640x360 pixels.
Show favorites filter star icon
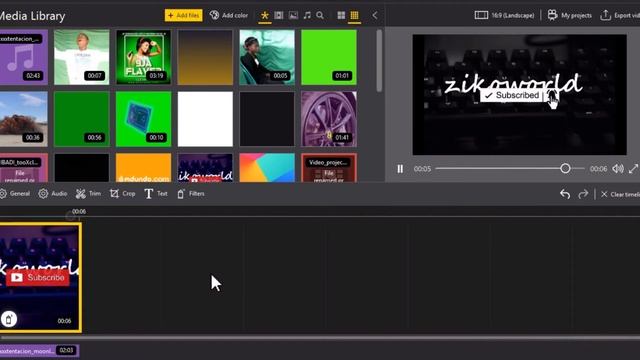265,16
